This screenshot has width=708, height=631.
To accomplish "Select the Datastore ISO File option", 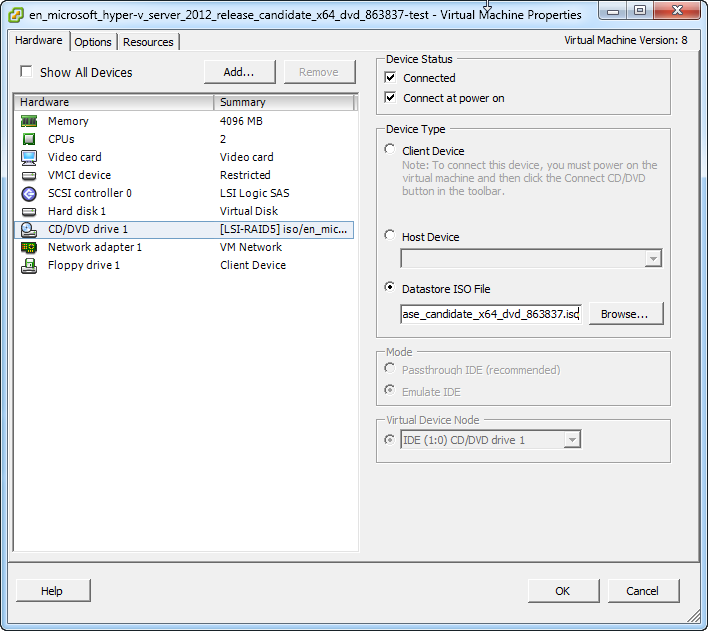I will click(x=390, y=287).
